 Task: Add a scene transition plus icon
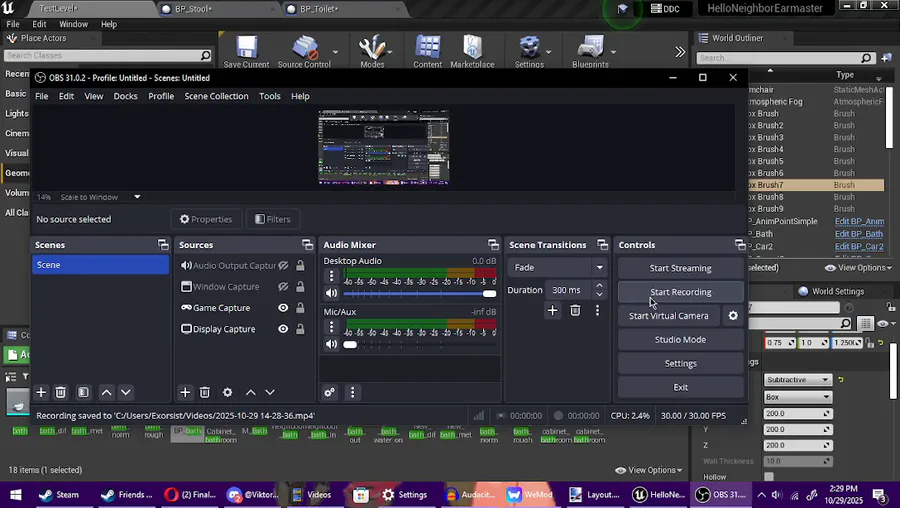552,311
